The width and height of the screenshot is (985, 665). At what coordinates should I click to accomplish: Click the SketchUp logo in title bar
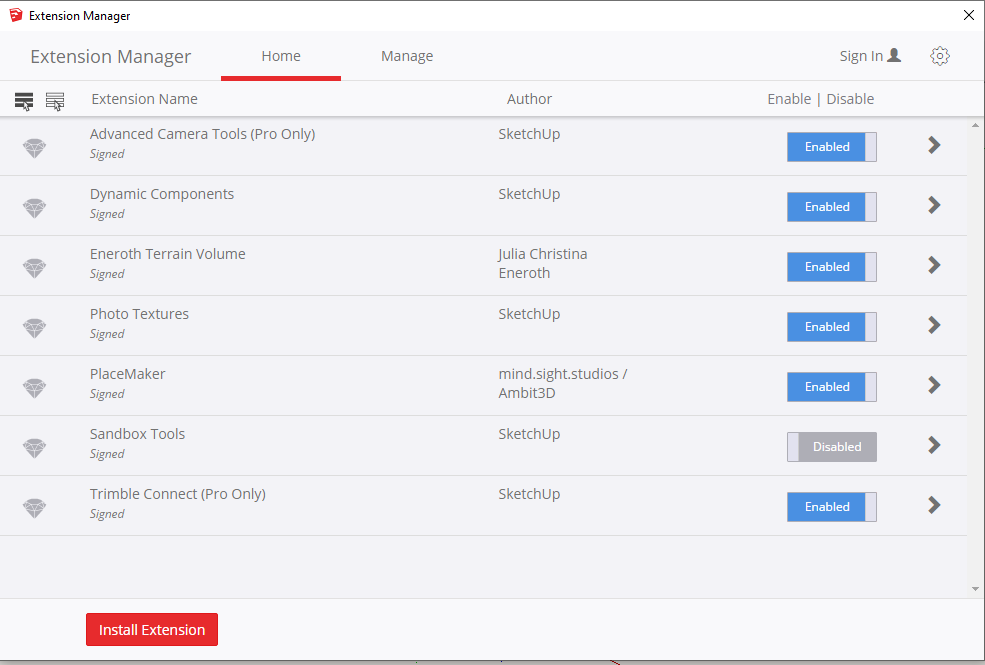click(x=16, y=15)
